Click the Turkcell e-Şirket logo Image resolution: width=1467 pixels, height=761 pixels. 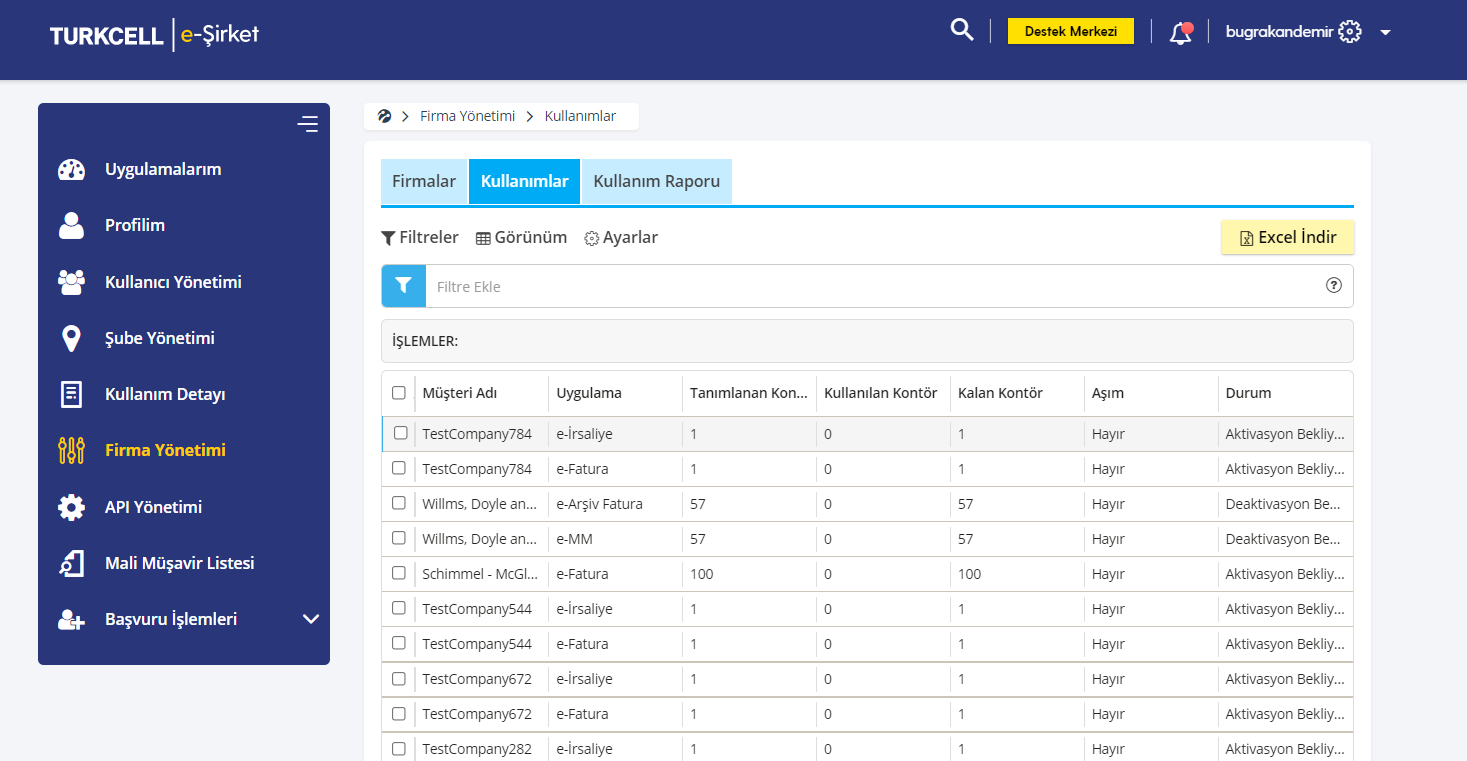(154, 34)
